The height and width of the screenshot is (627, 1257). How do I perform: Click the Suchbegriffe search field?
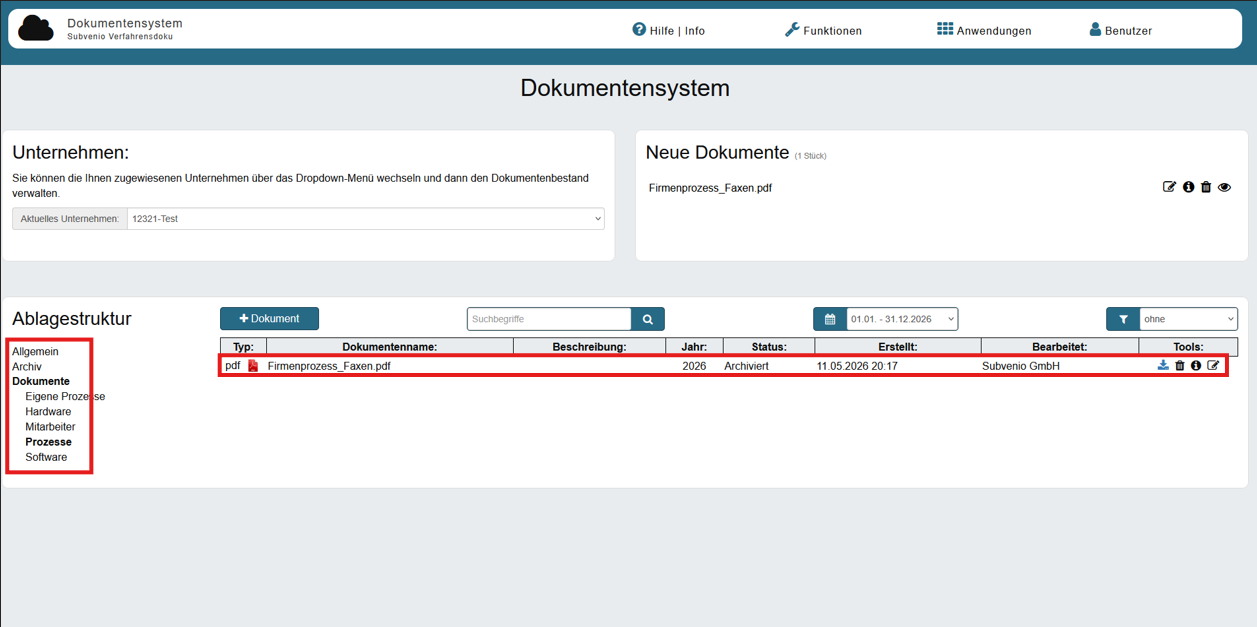549,319
